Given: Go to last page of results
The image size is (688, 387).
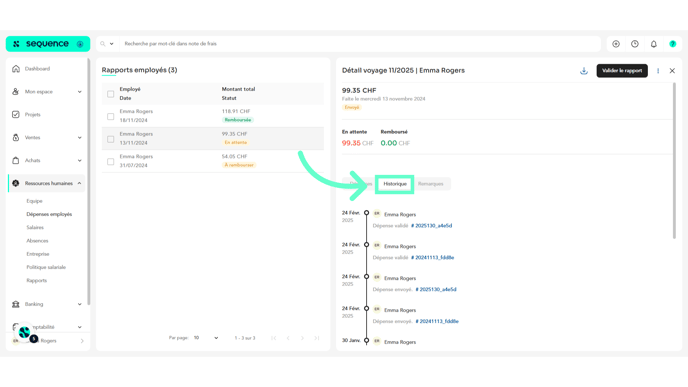Looking at the screenshot, I should point(316,338).
